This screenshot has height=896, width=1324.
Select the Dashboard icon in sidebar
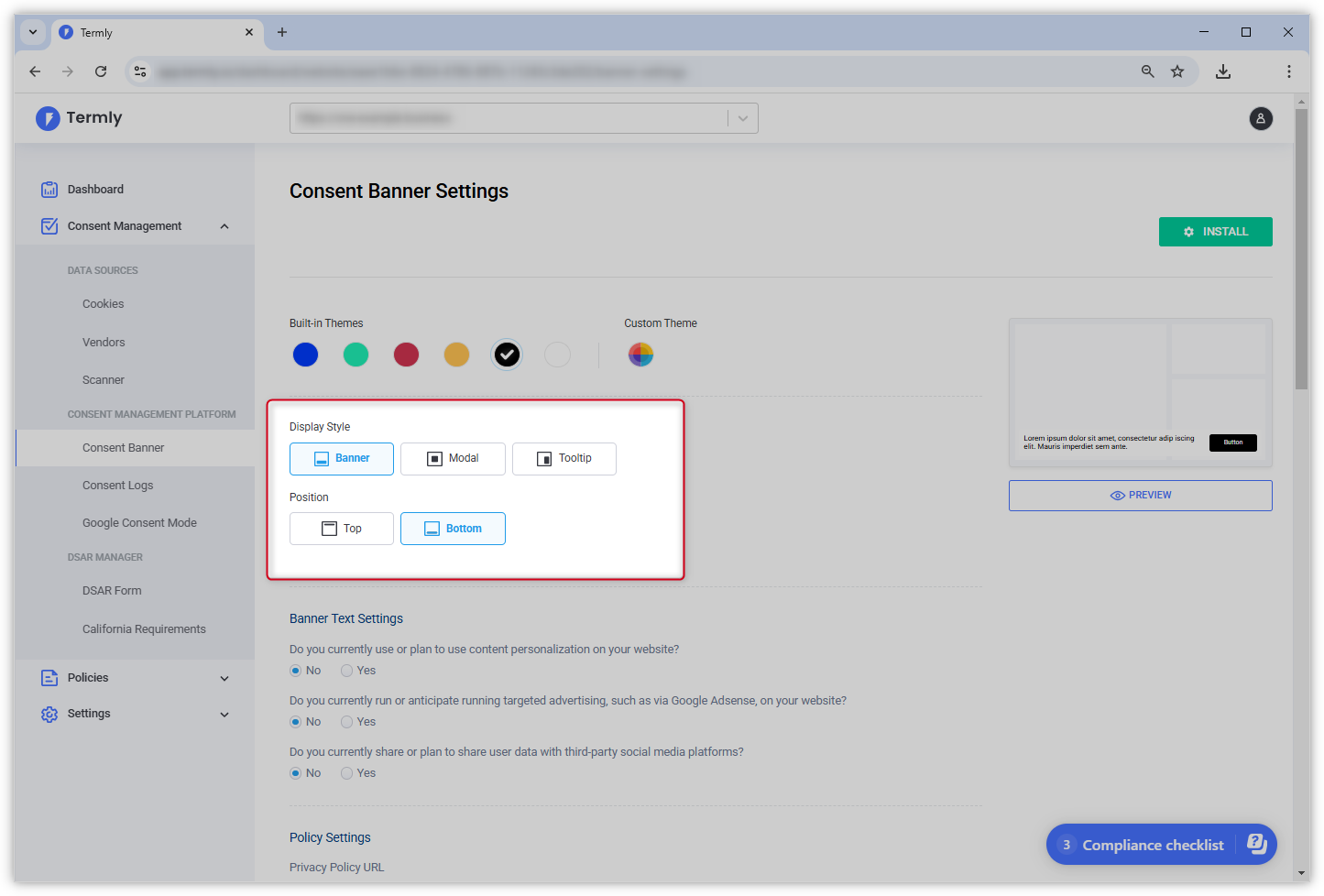(x=49, y=189)
